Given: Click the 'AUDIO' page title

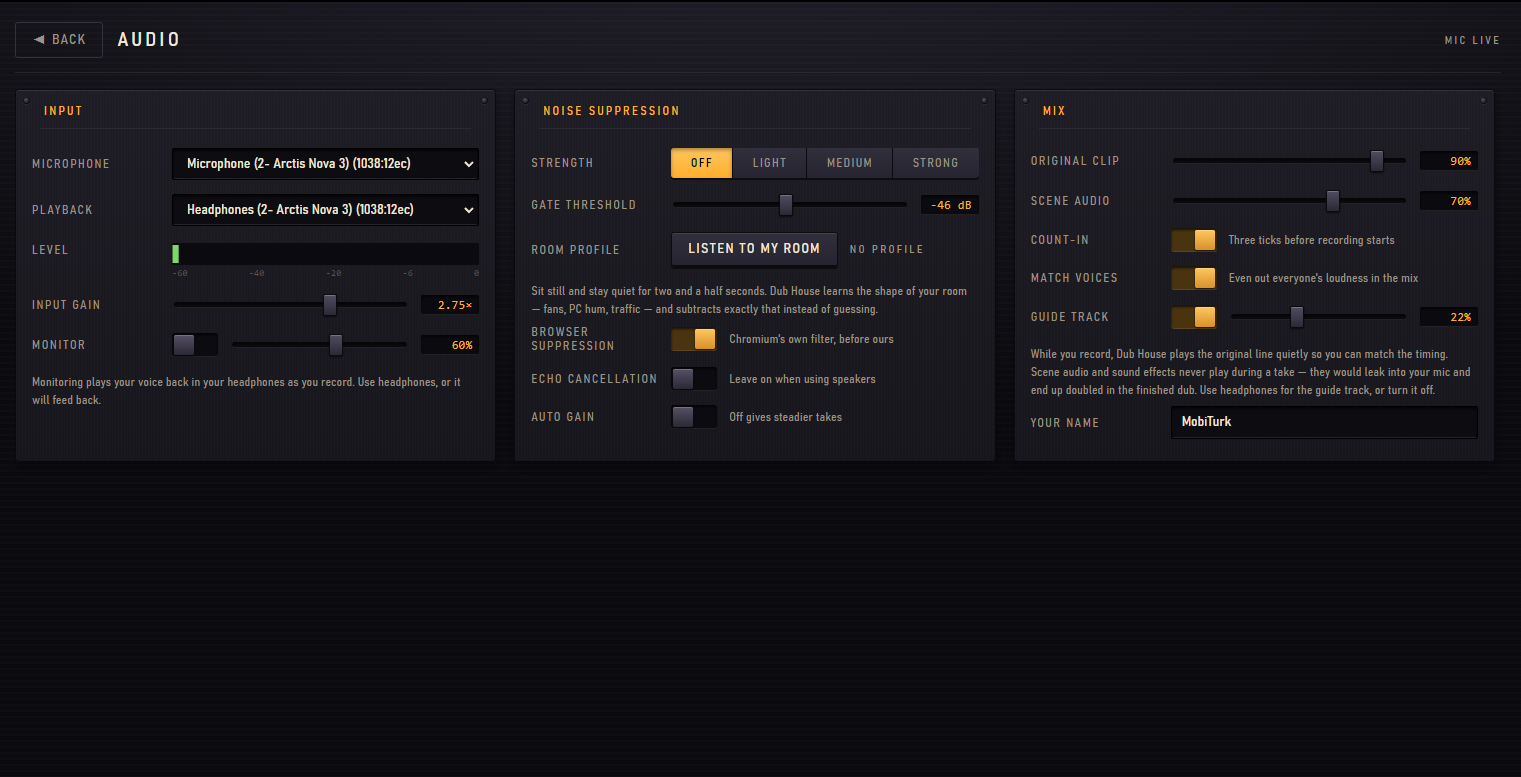Looking at the screenshot, I should point(149,40).
